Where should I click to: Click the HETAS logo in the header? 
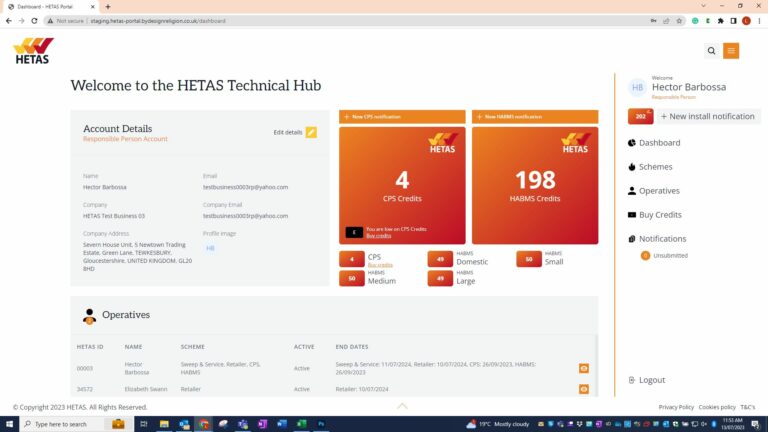(33, 51)
